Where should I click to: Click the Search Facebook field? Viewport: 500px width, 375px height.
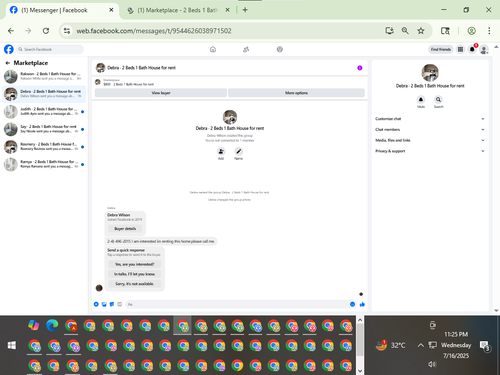coord(50,49)
